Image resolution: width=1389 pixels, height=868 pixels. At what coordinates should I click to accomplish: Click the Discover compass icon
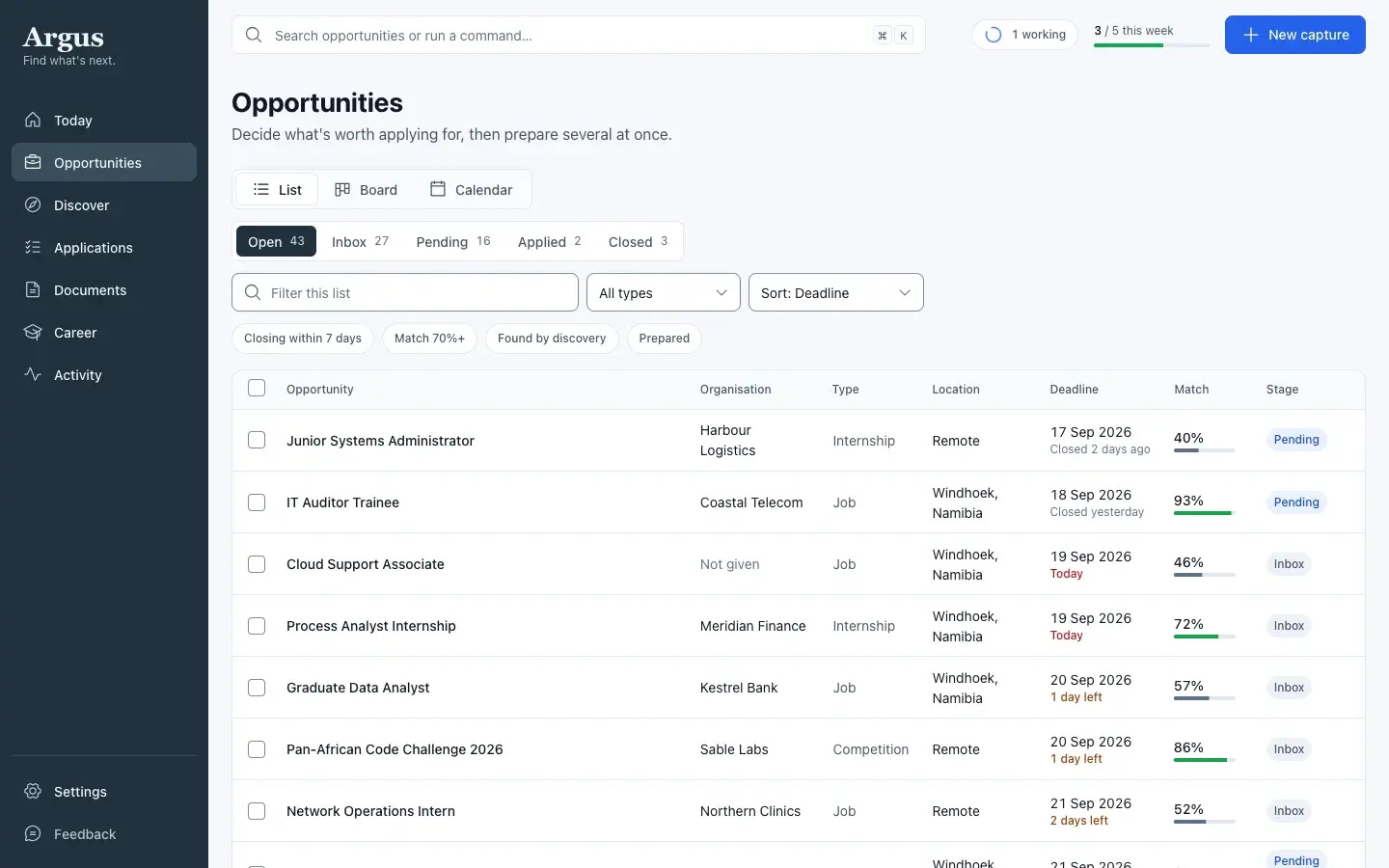pyautogui.click(x=33, y=204)
